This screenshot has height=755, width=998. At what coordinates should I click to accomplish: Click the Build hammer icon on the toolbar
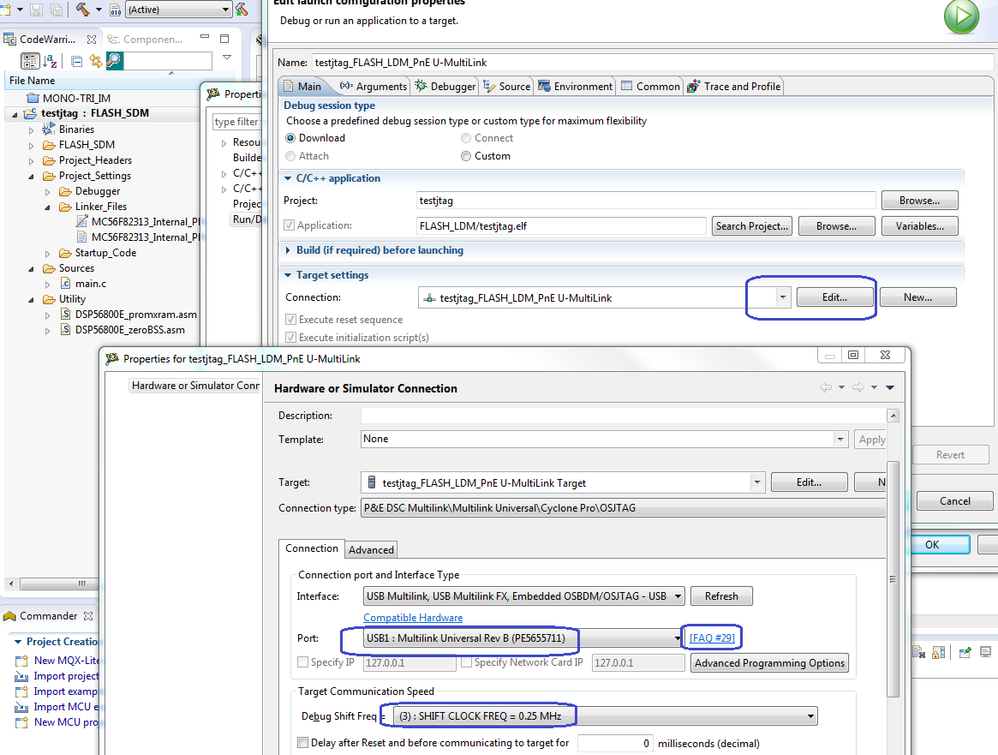[83, 10]
